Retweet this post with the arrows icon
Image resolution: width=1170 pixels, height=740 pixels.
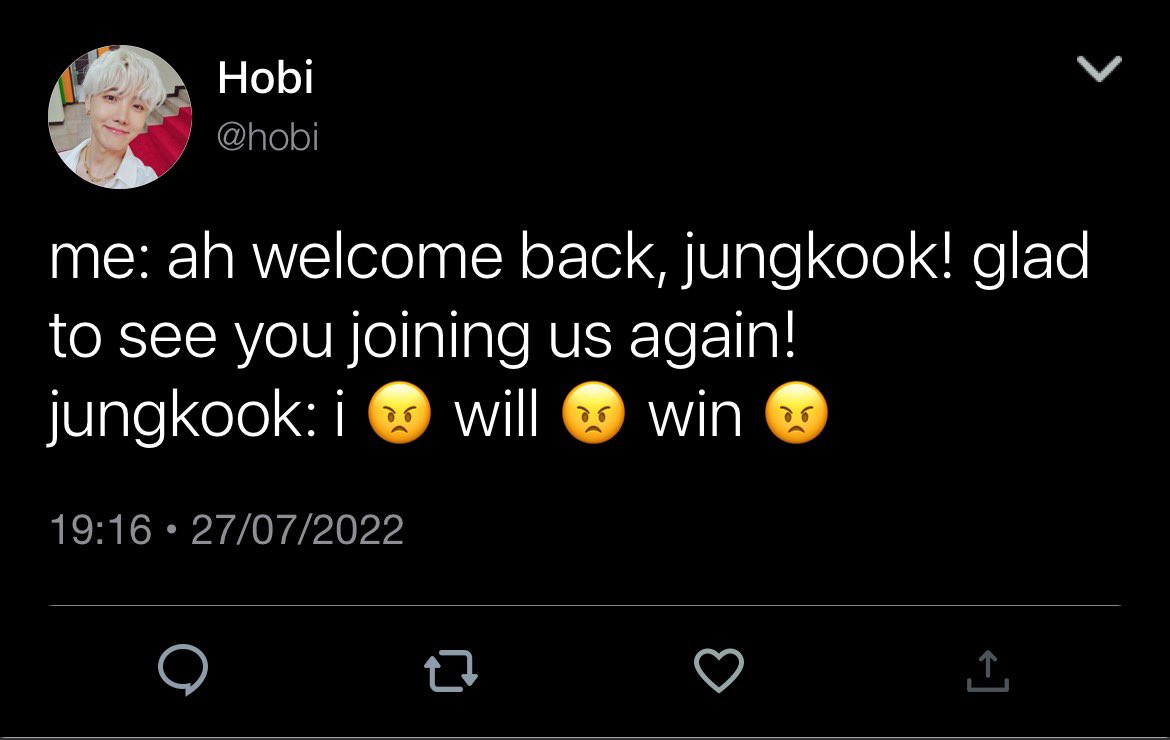451,671
